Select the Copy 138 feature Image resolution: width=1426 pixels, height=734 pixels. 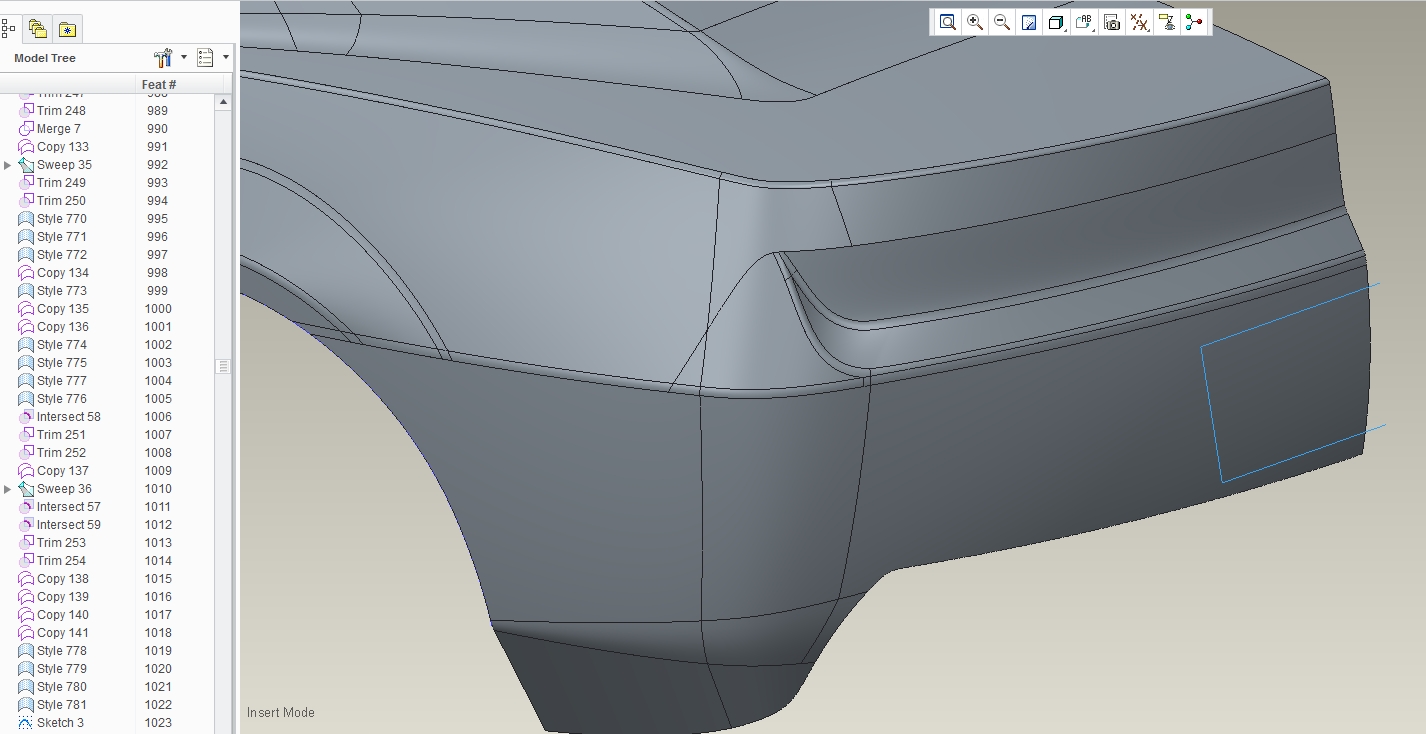pyautogui.click(x=54, y=579)
